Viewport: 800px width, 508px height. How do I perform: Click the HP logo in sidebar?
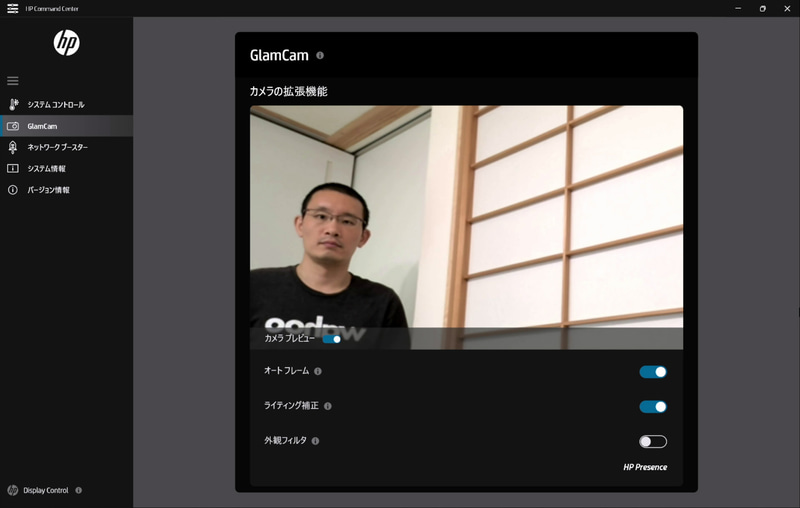66,42
